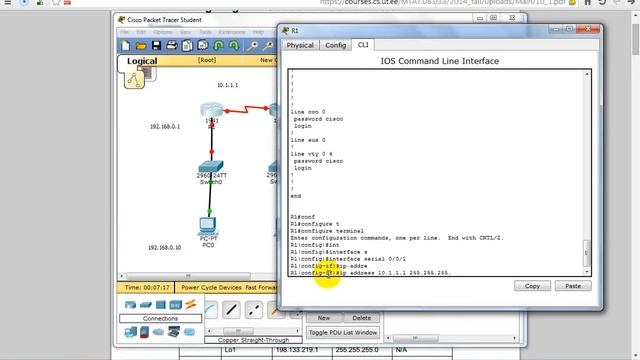
Task: Click the Paste button below the CLI
Action: [573, 286]
